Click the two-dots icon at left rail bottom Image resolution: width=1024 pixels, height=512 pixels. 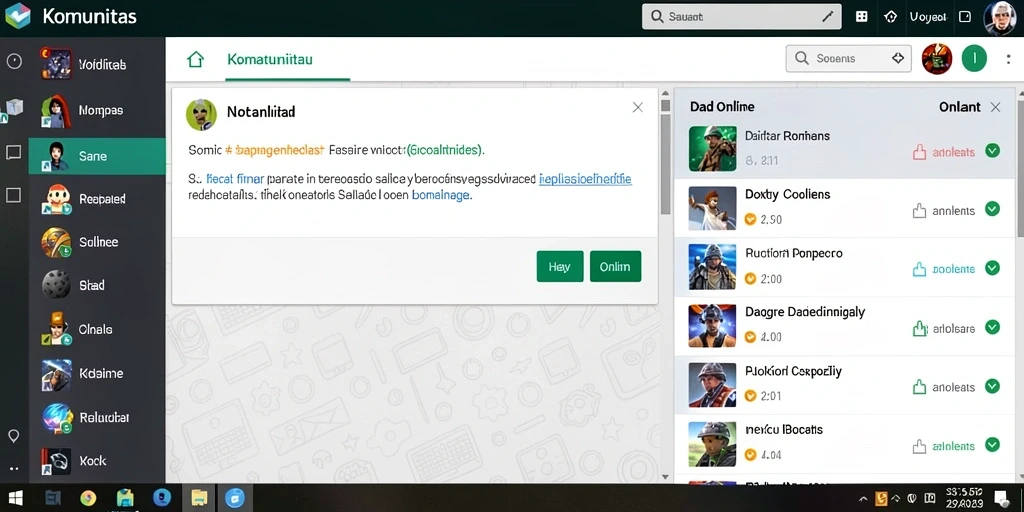[13, 469]
